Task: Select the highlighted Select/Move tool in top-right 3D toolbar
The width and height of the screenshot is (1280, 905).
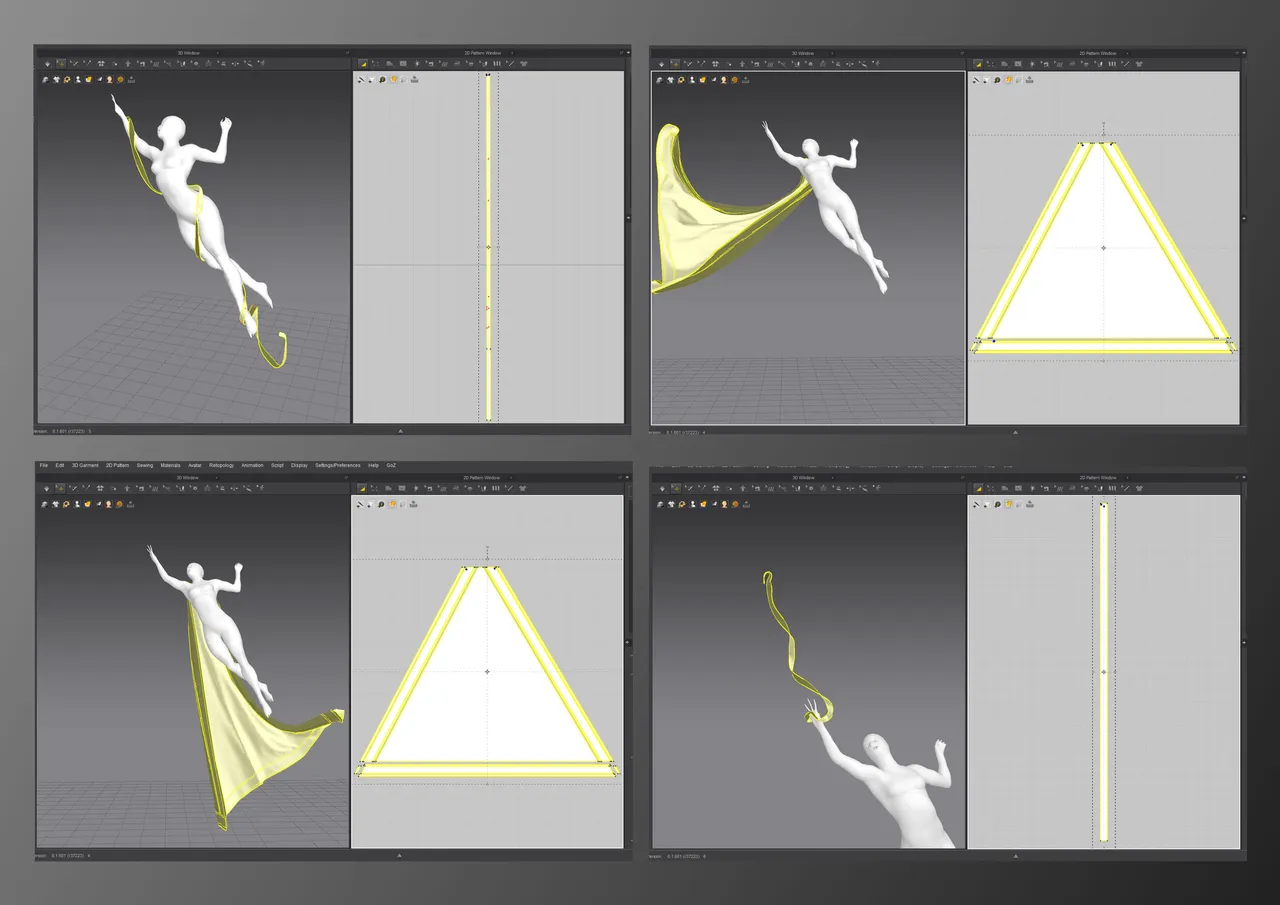Action: (x=675, y=63)
